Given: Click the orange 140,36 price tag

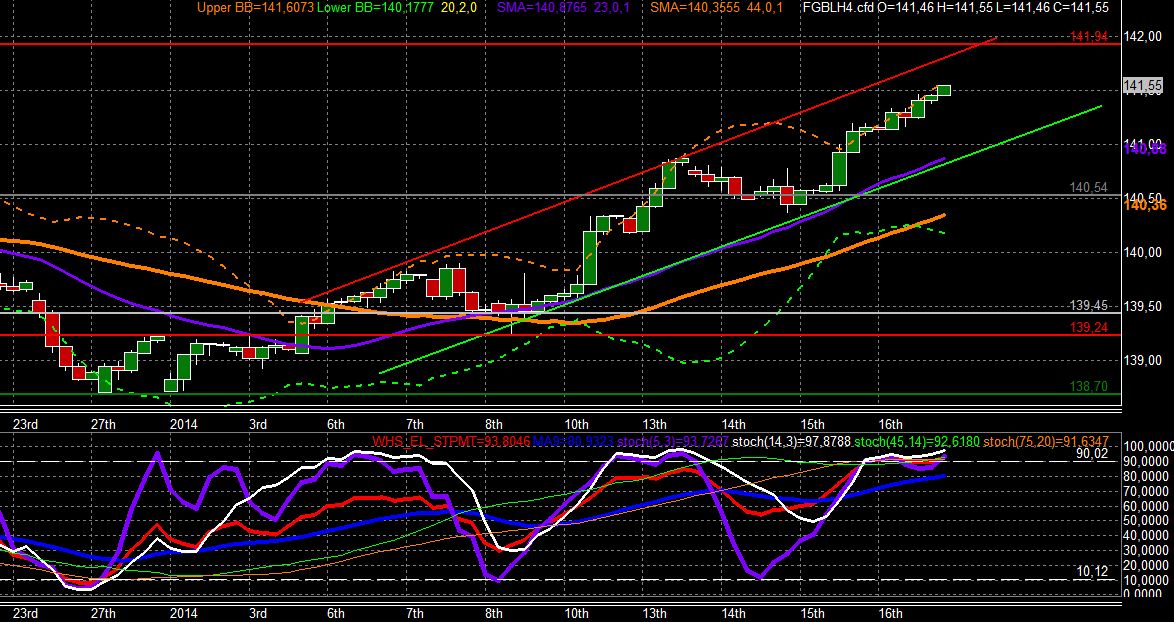Looking at the screenshot, I should 1145,205.
